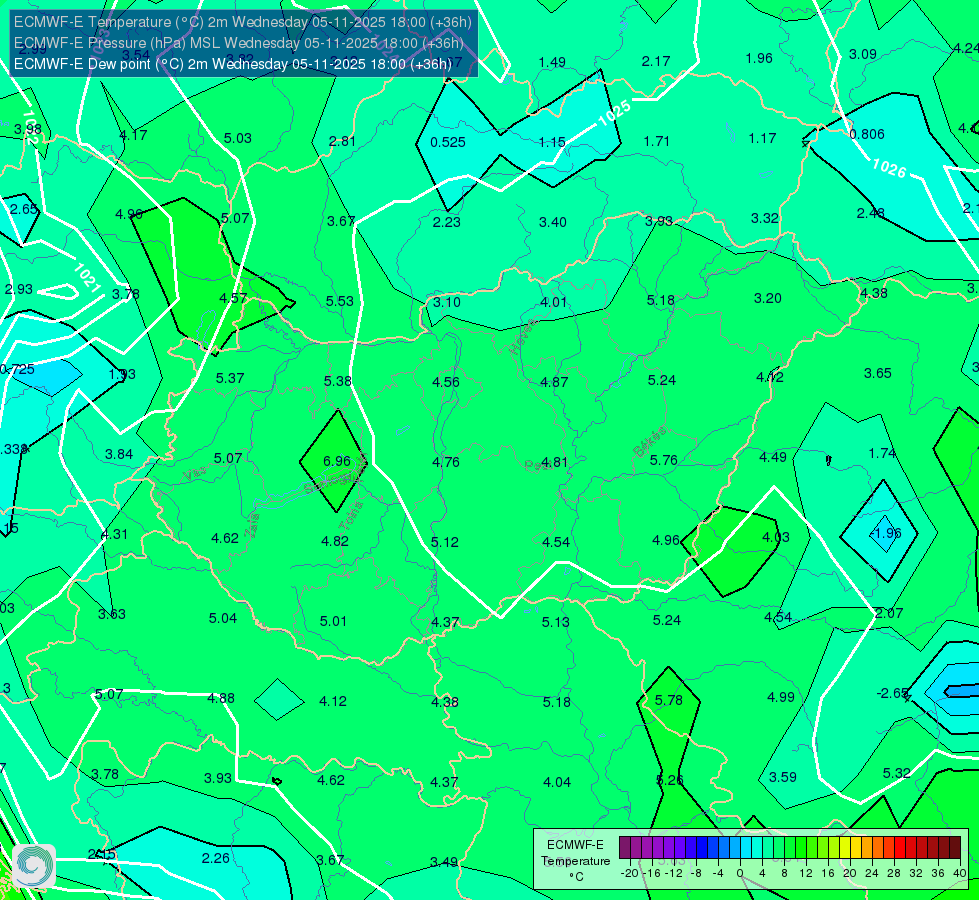Click the Zala county label
This screenshot has height=900, width=979.
pyautogui.click(x=252, y=527)
